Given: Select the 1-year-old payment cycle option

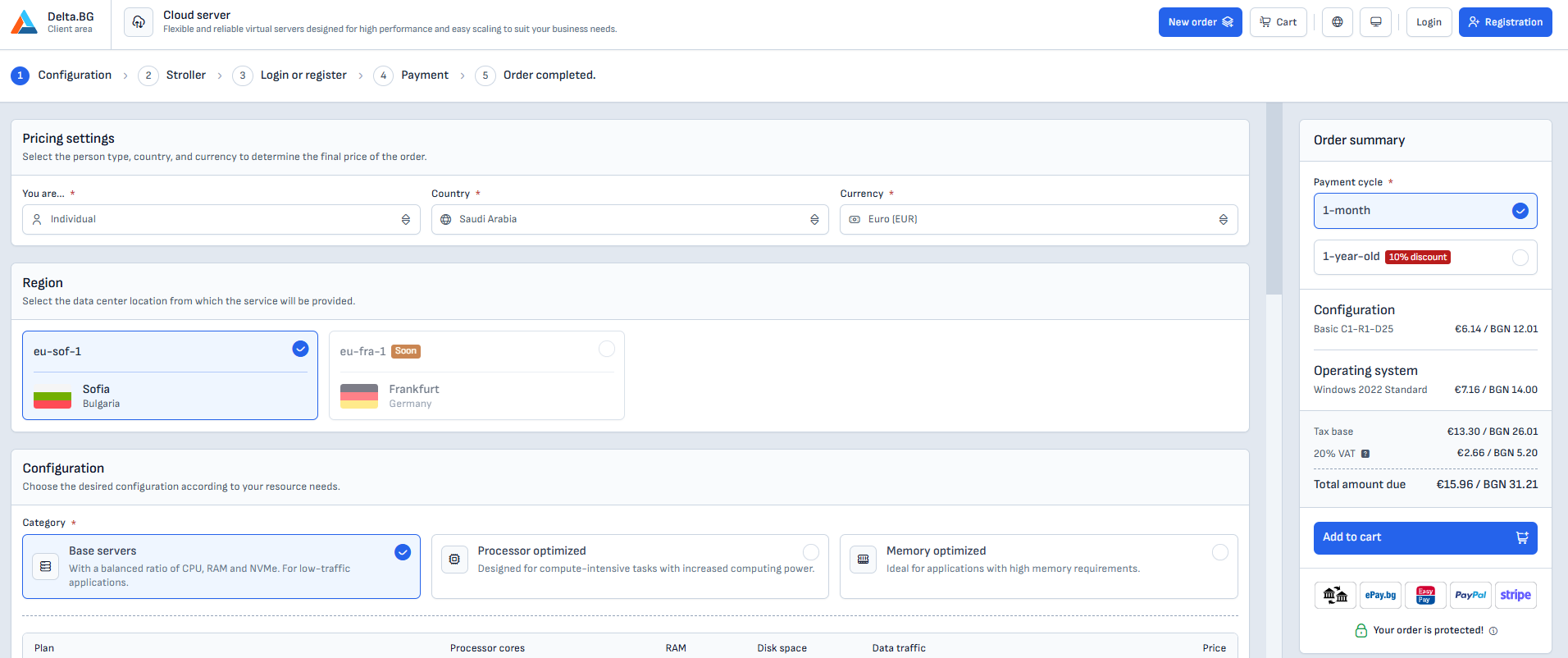Looking at the screenshot, I should [x=1425, y=258].
